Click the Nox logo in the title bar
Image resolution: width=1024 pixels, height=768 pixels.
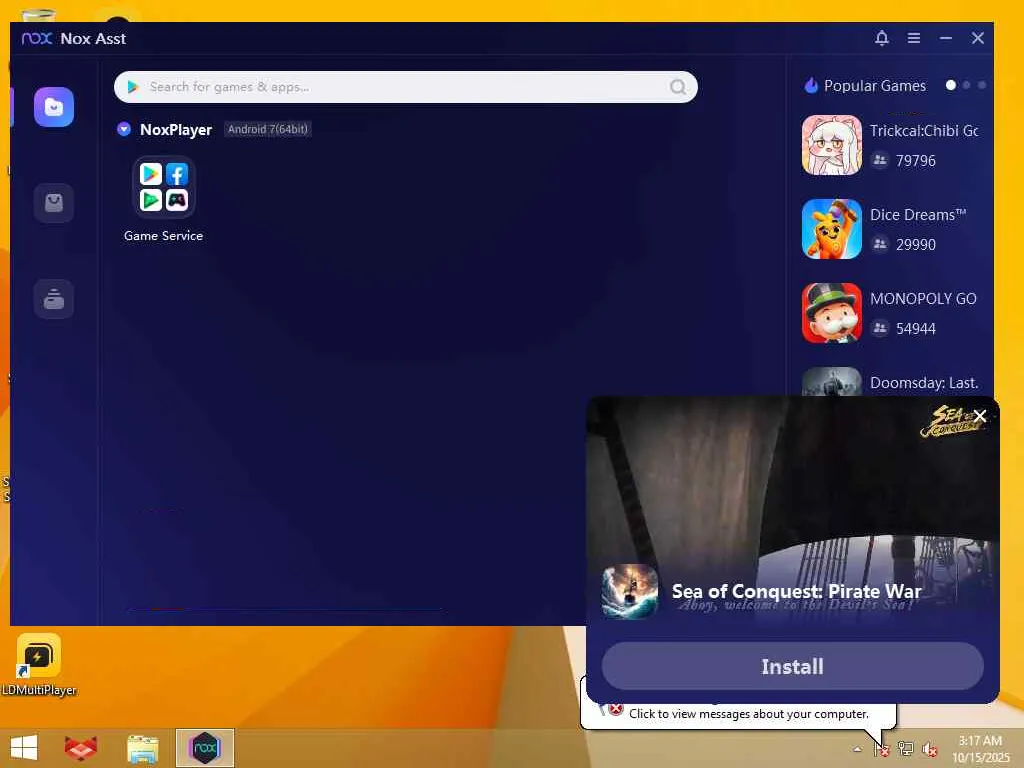[37, 39]
